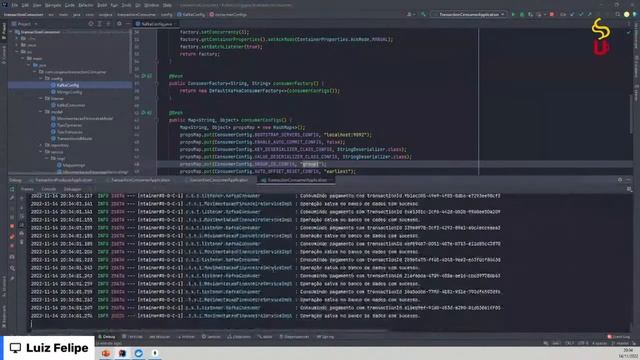640x360 pixels.
Task: Collapse the model package arrow
Action: click(x=41, y=111)
